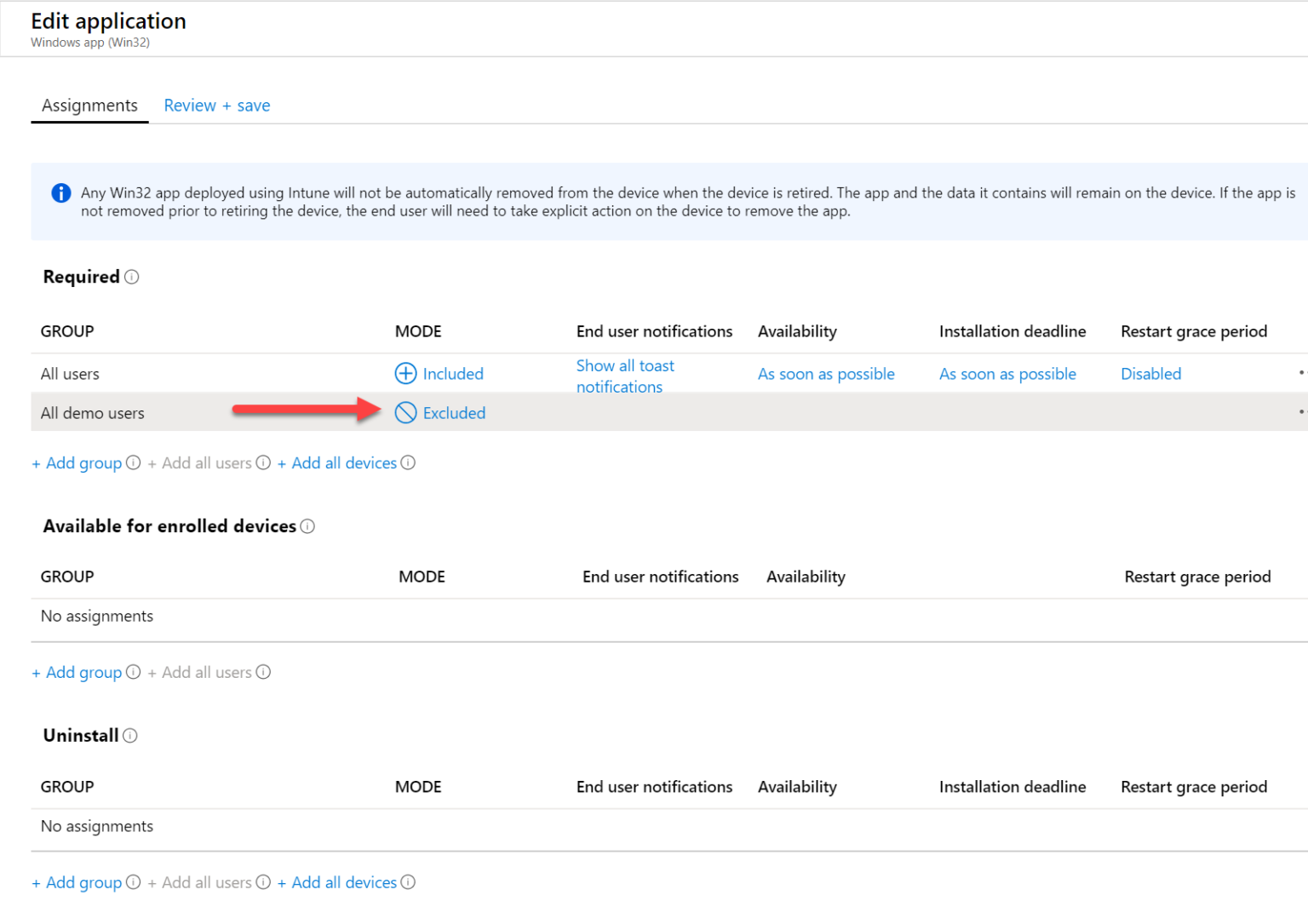Add a group under Available for enrolled devices
The height and width of the screenshot is (924, 1308).
click(x=76, y=672)
